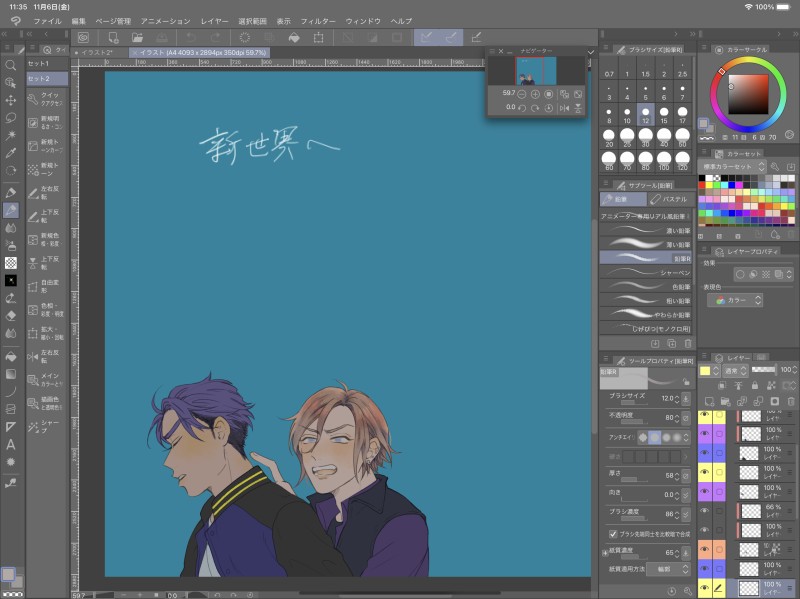
Task: Switch to the パステル sub tool tab
Action: point(669,199)
